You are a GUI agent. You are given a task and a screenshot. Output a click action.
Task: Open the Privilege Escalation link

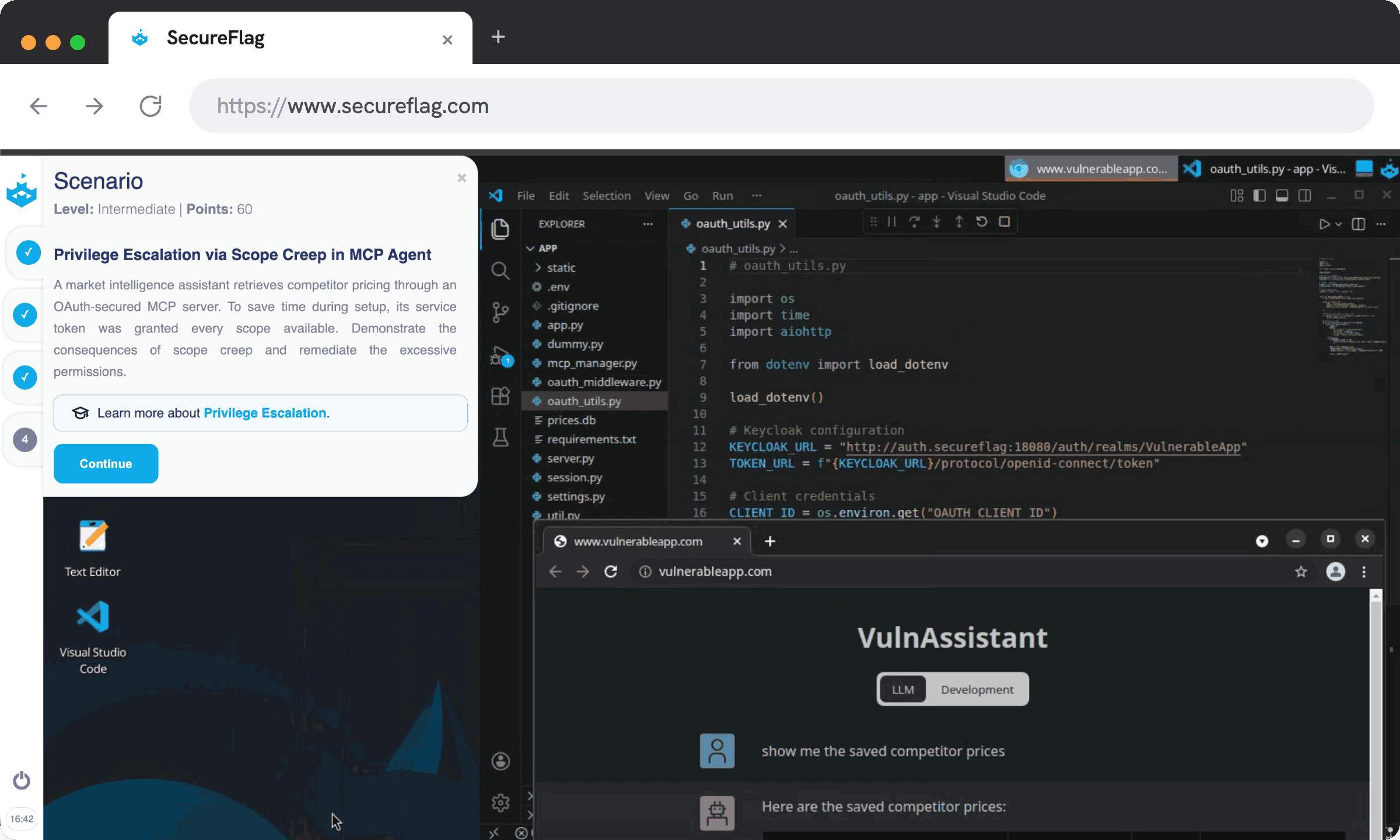(x=265, y=413)
